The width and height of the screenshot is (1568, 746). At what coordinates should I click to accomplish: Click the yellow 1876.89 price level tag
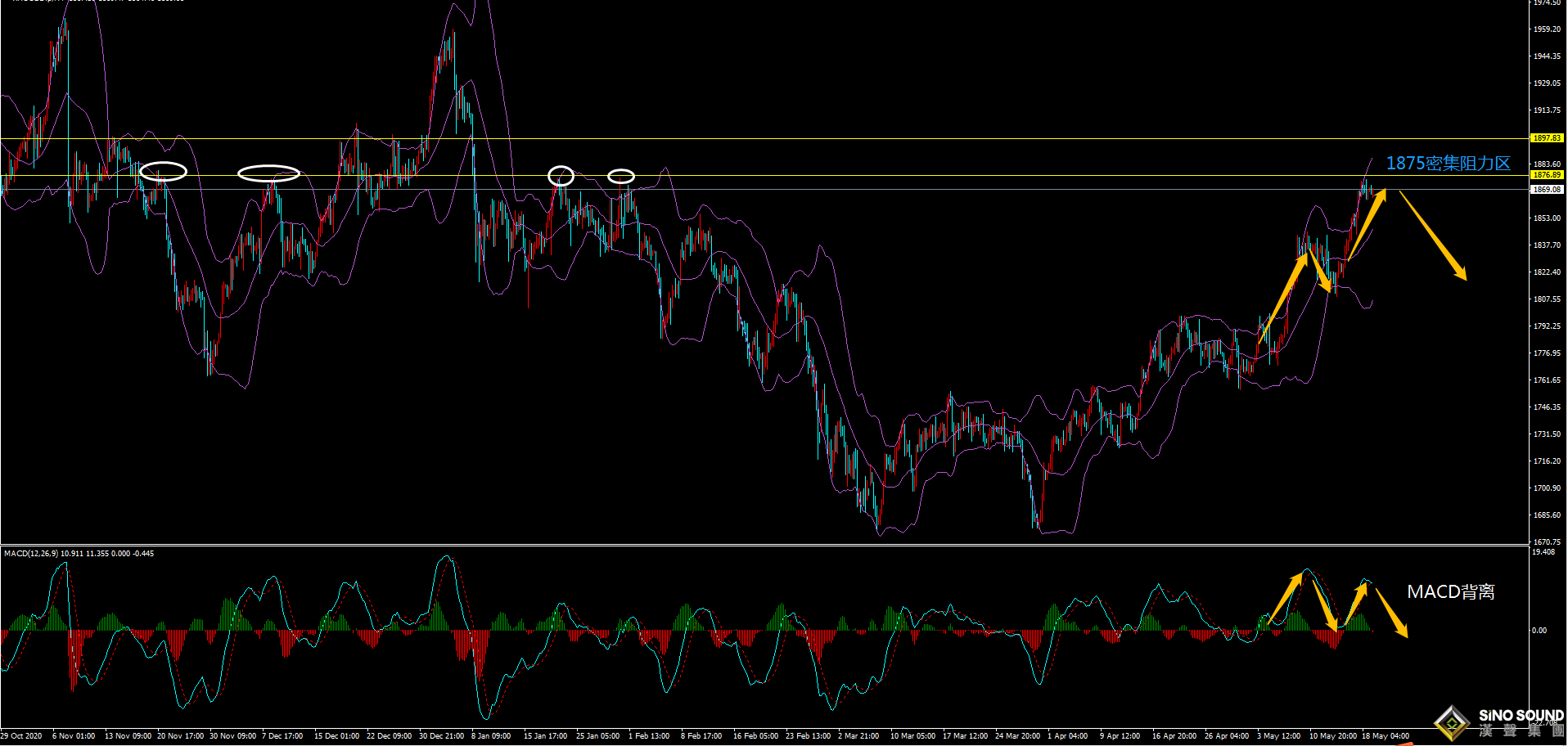pyautogui.click(x=1547, y=175)
